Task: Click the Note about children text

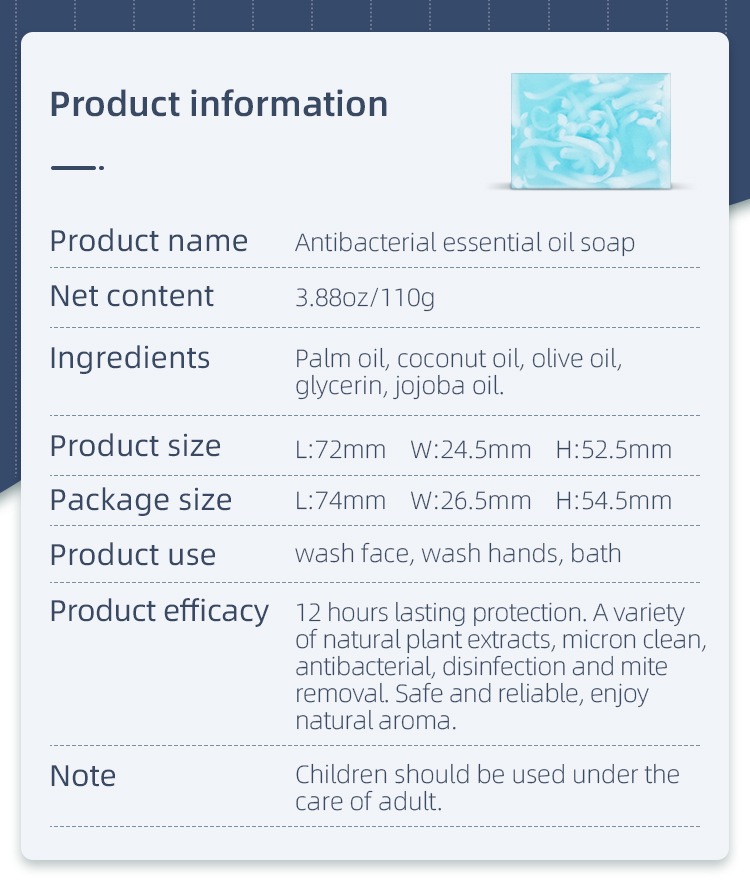Action: 488,788
